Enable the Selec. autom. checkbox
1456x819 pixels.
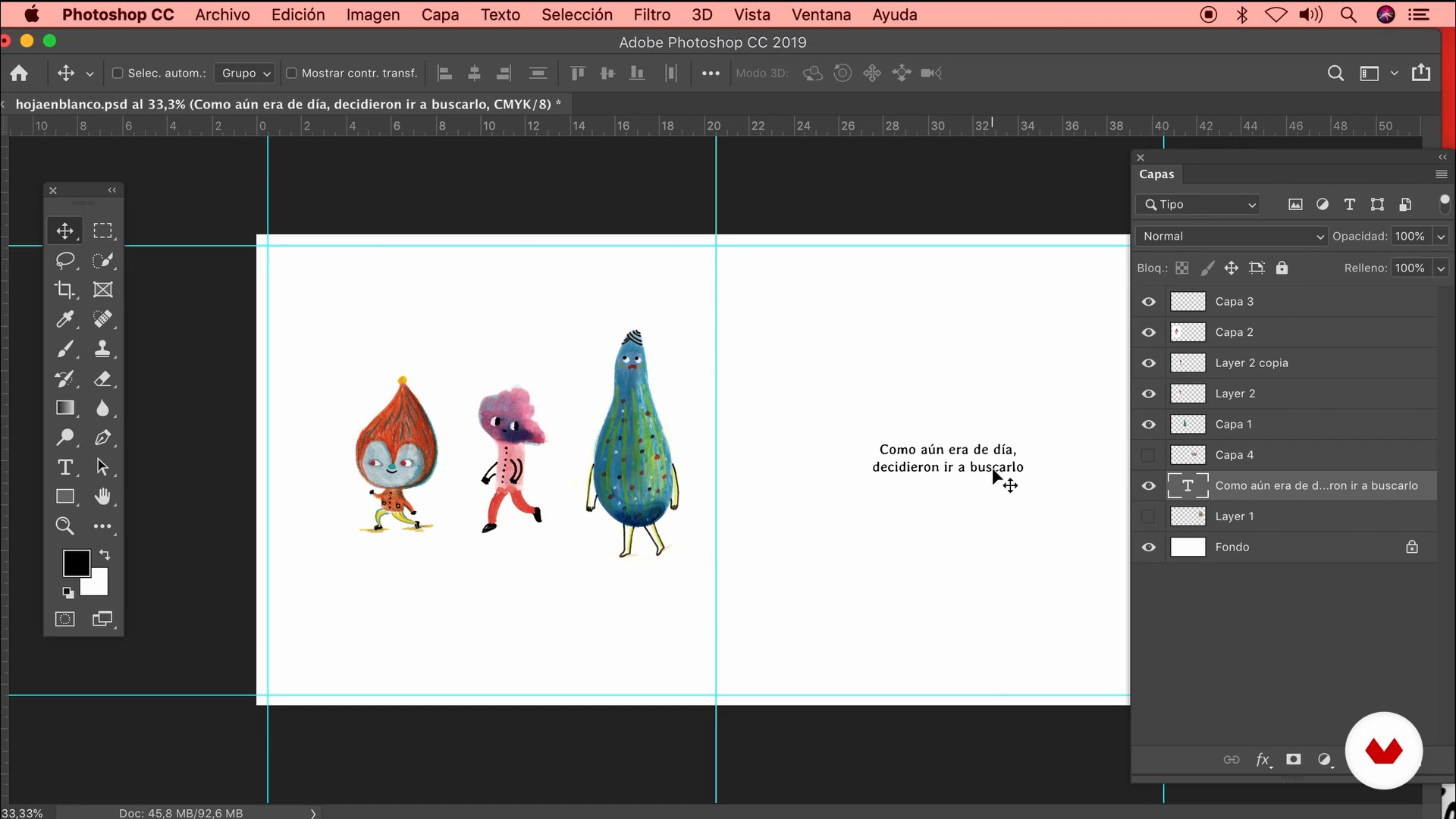[118, 73]
